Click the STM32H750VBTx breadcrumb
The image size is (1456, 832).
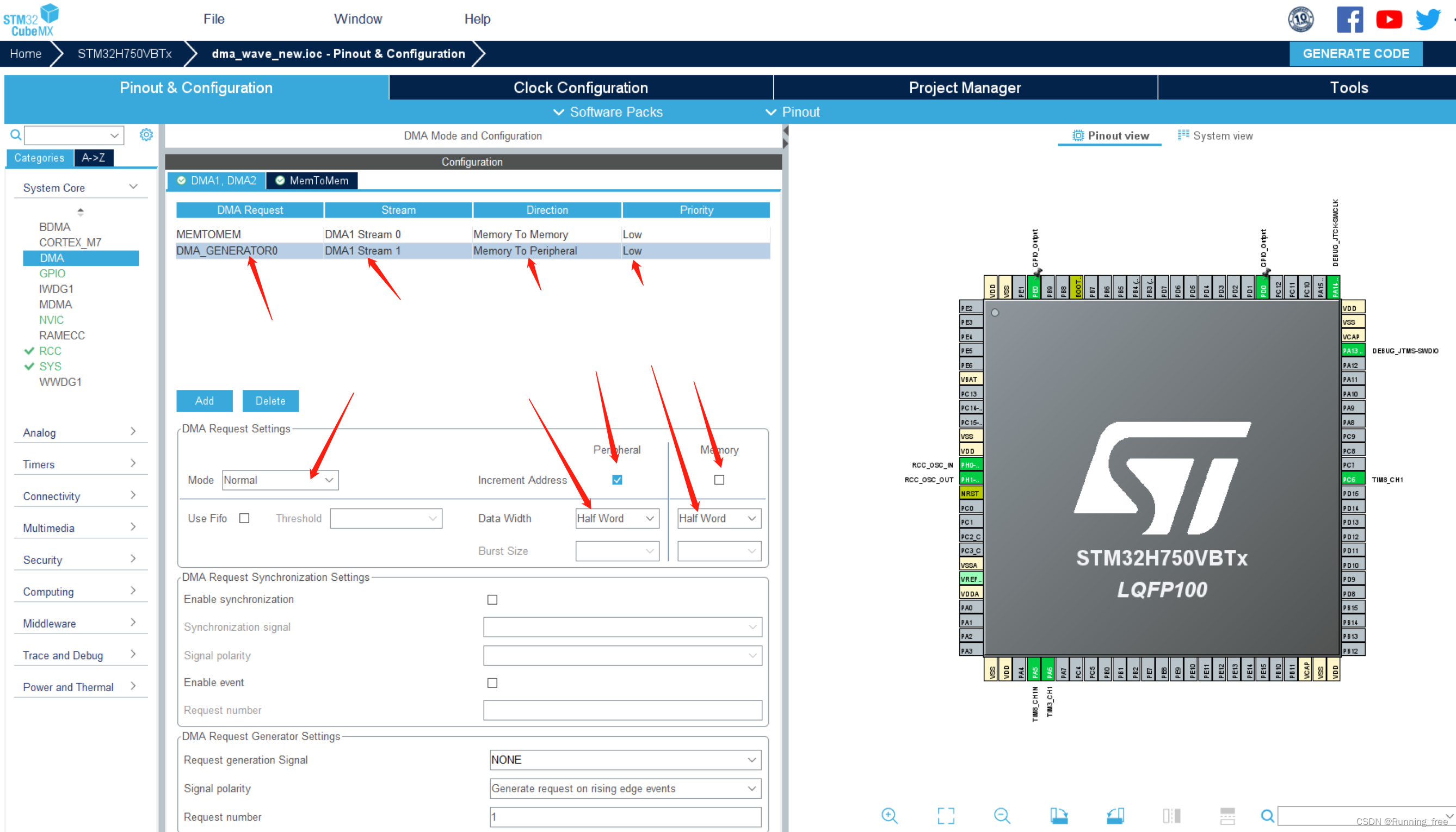[x=125, y=54]
